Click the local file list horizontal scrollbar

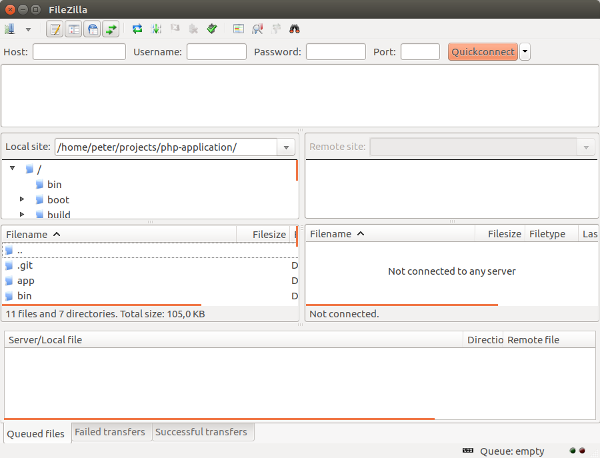click(x=101, y=305)
